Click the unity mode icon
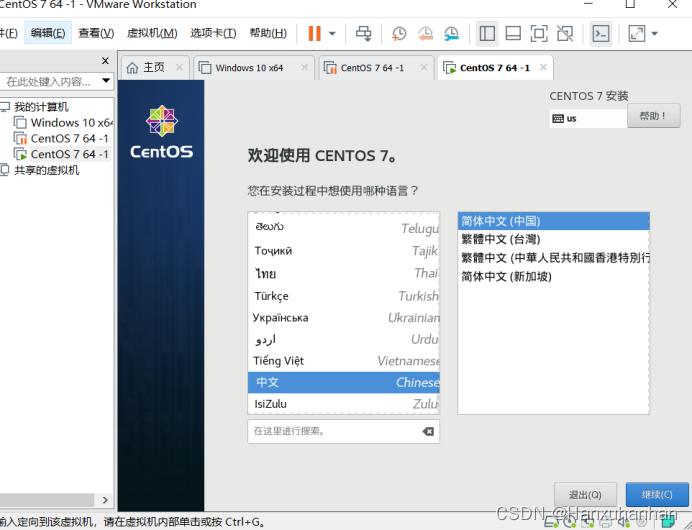The width and height of the screenshot is (692, 530). point(565,34)
